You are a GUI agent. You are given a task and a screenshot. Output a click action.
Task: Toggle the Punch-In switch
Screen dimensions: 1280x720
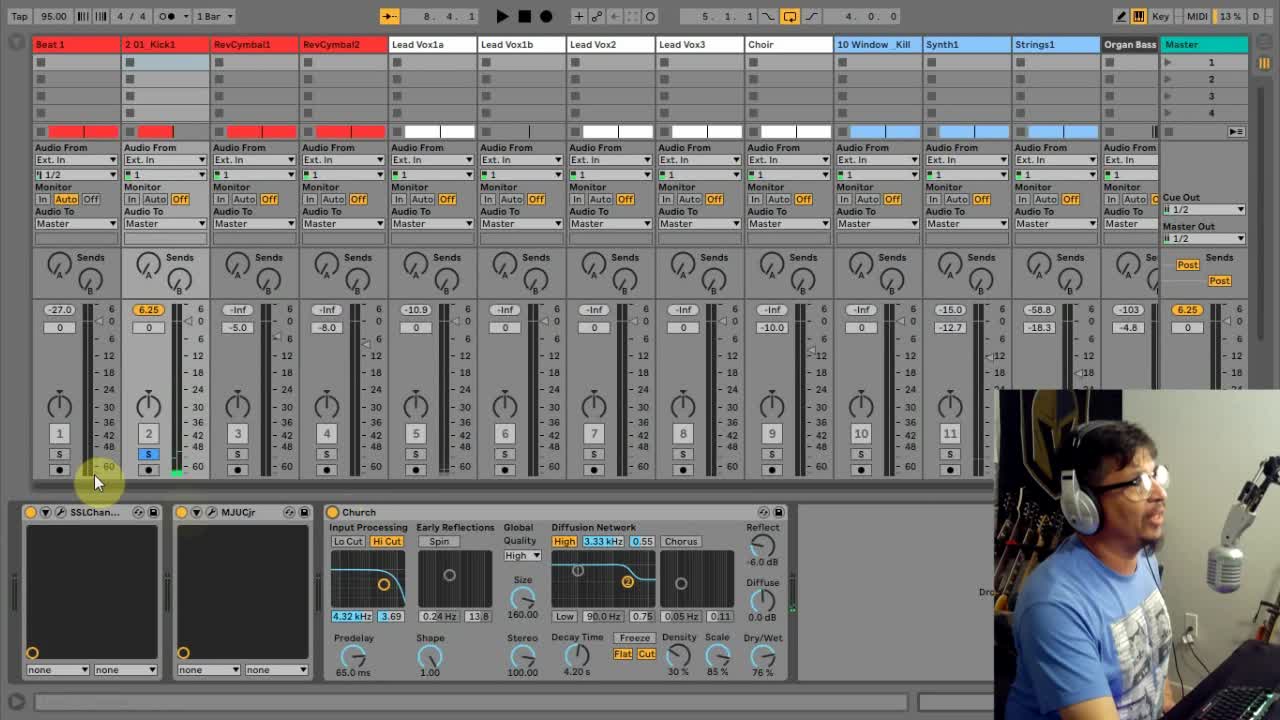pos(768,16)
